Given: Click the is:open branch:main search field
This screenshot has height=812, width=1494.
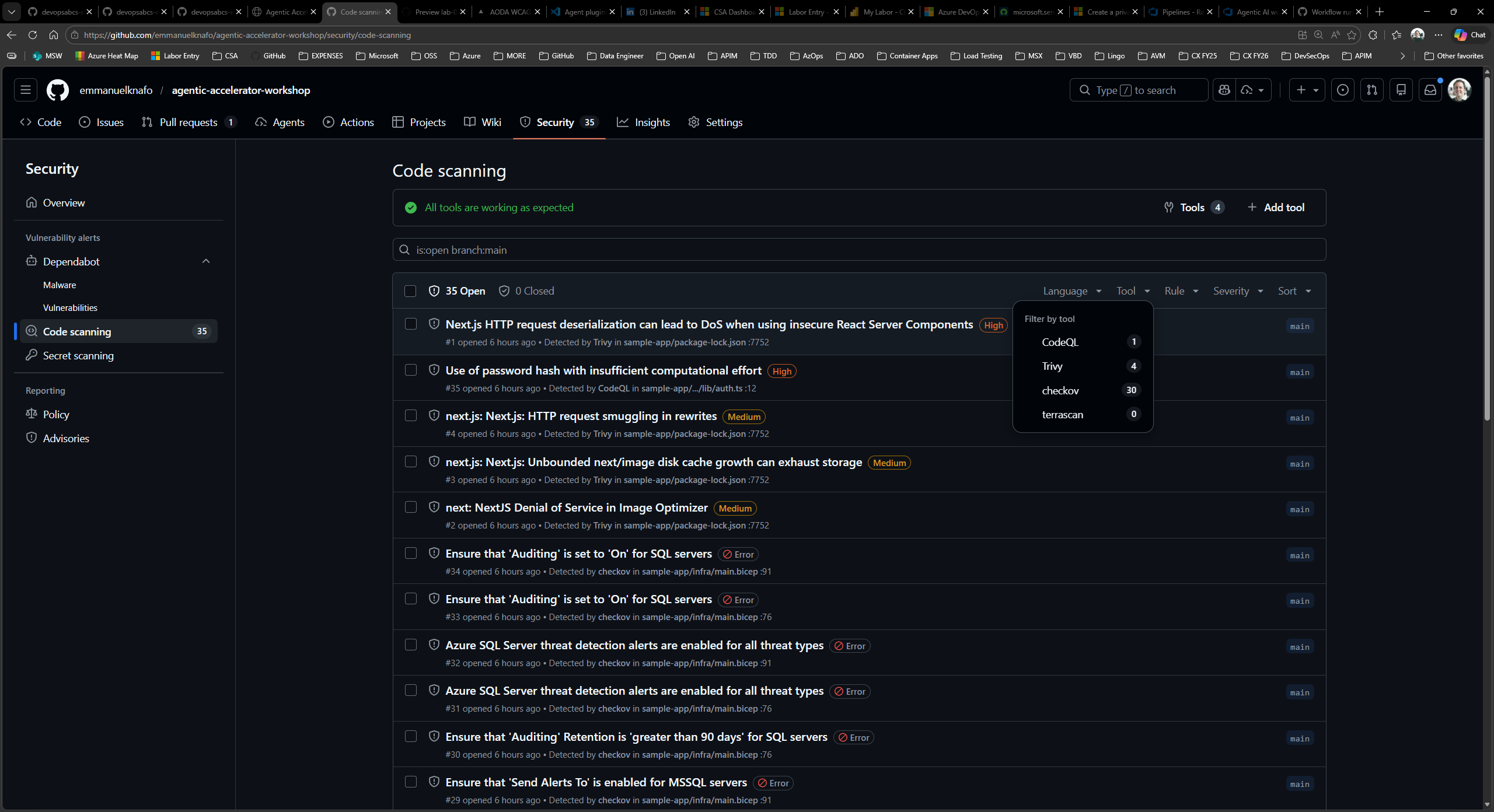Looking at the screenshot, I should (700, 250).
